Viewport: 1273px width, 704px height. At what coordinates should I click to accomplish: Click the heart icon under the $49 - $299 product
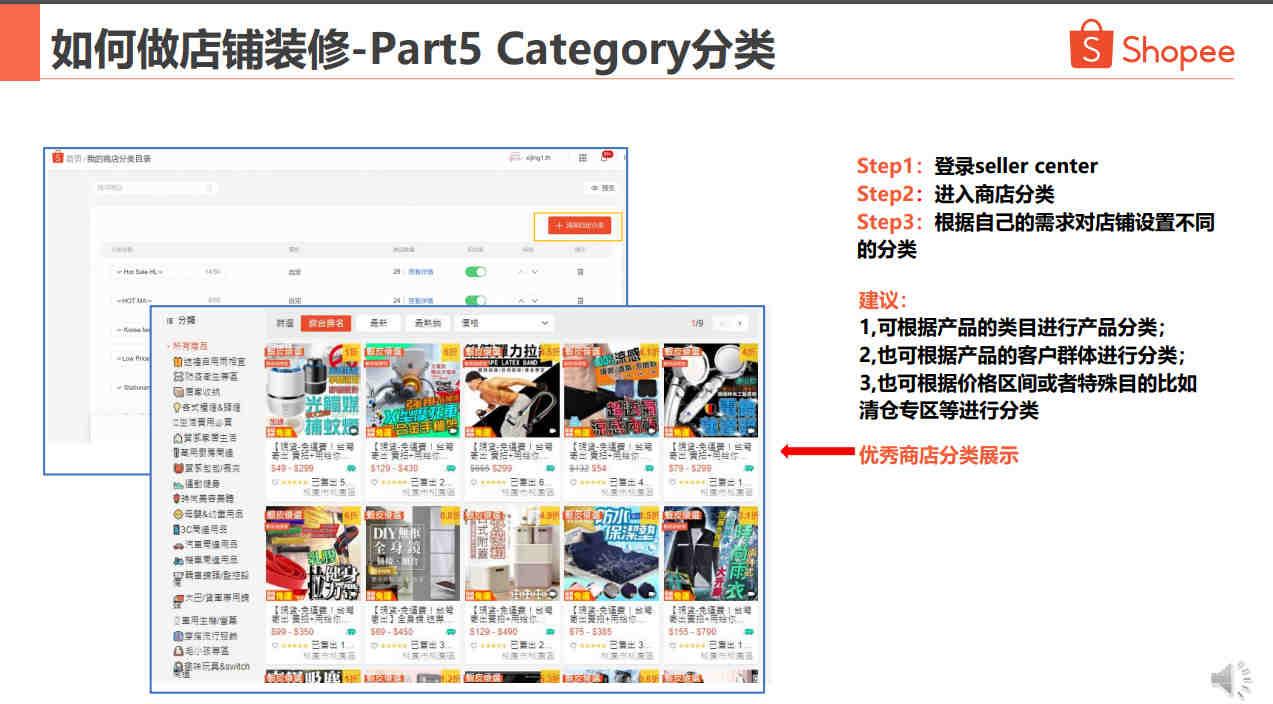click(275, 481)
